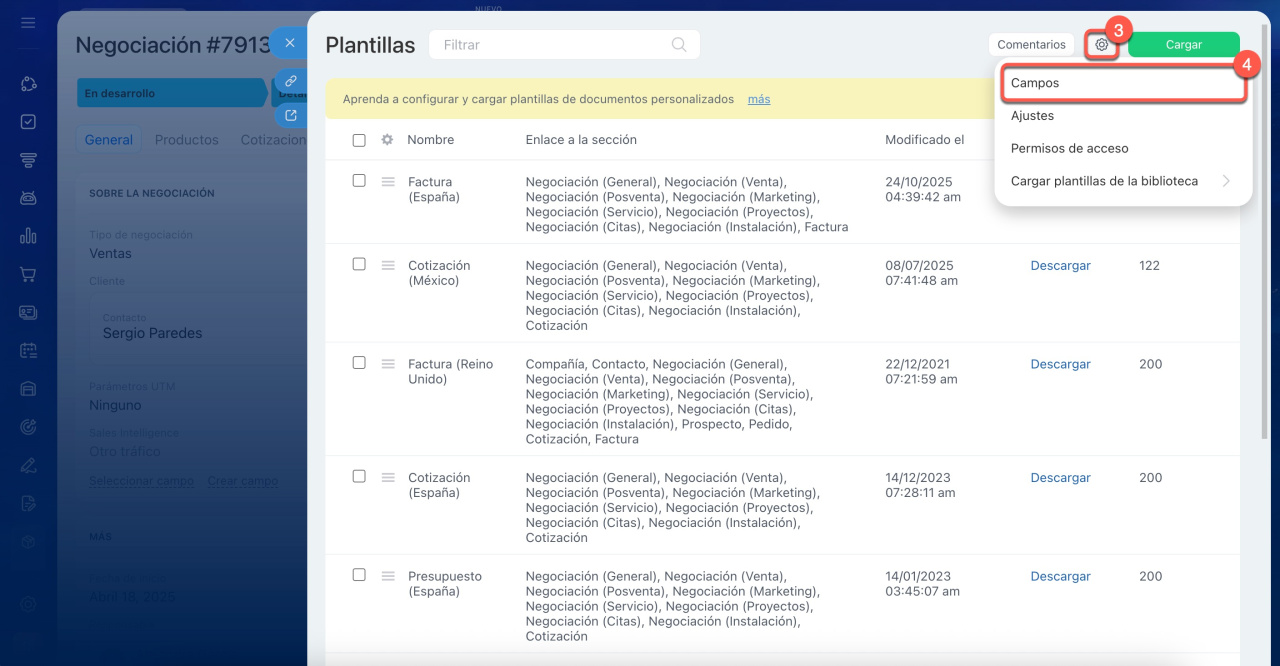This screenshot has height=666, width=1280.
Task: Click the search magnifier icon in Filtrar
Action: tap(679, 45)
